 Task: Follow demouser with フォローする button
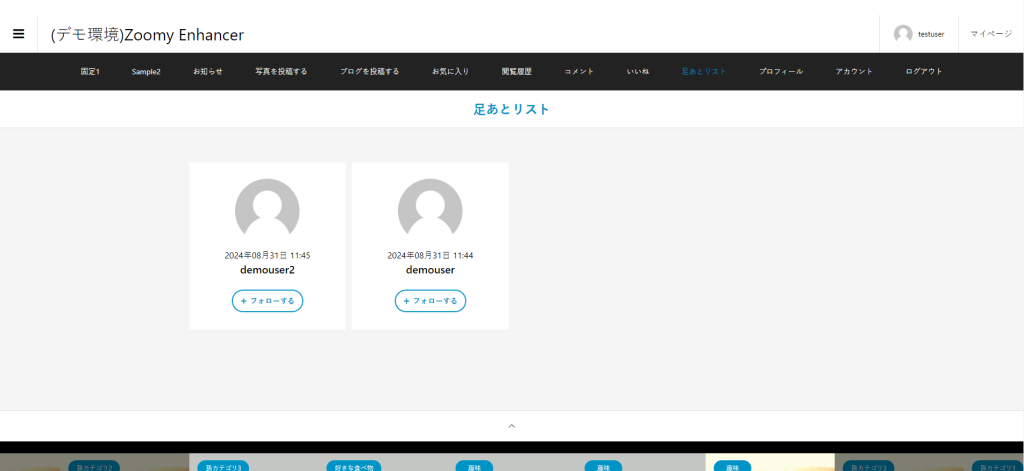(430, 301)
